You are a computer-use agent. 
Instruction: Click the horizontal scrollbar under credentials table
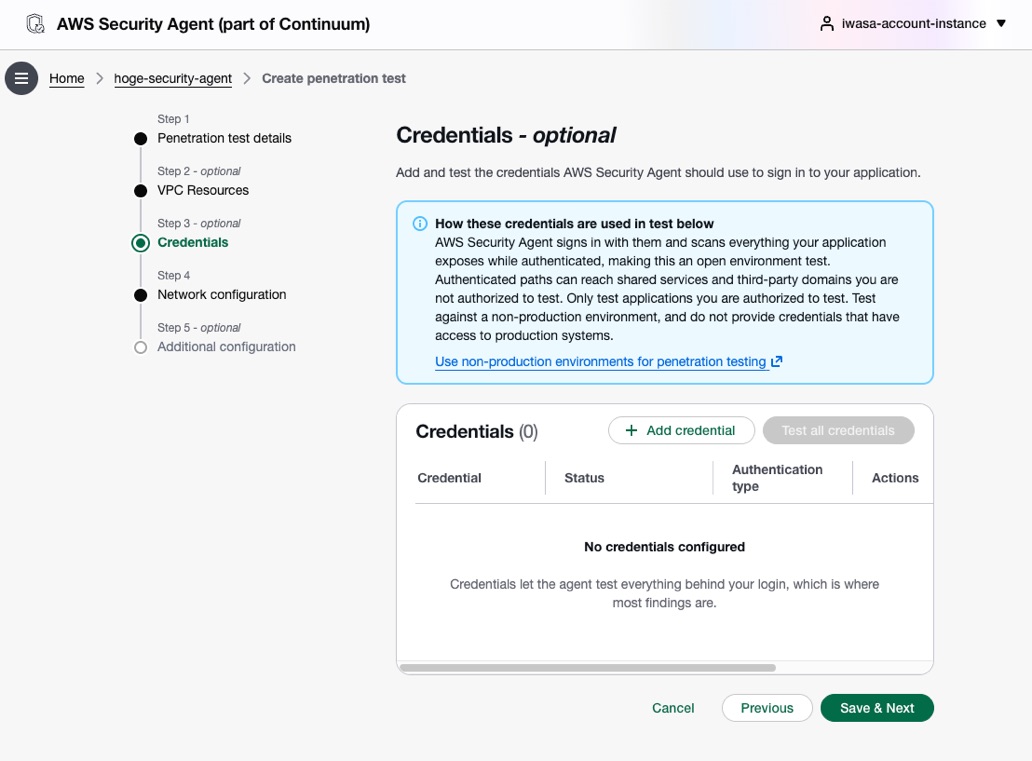tap(588, 668)
